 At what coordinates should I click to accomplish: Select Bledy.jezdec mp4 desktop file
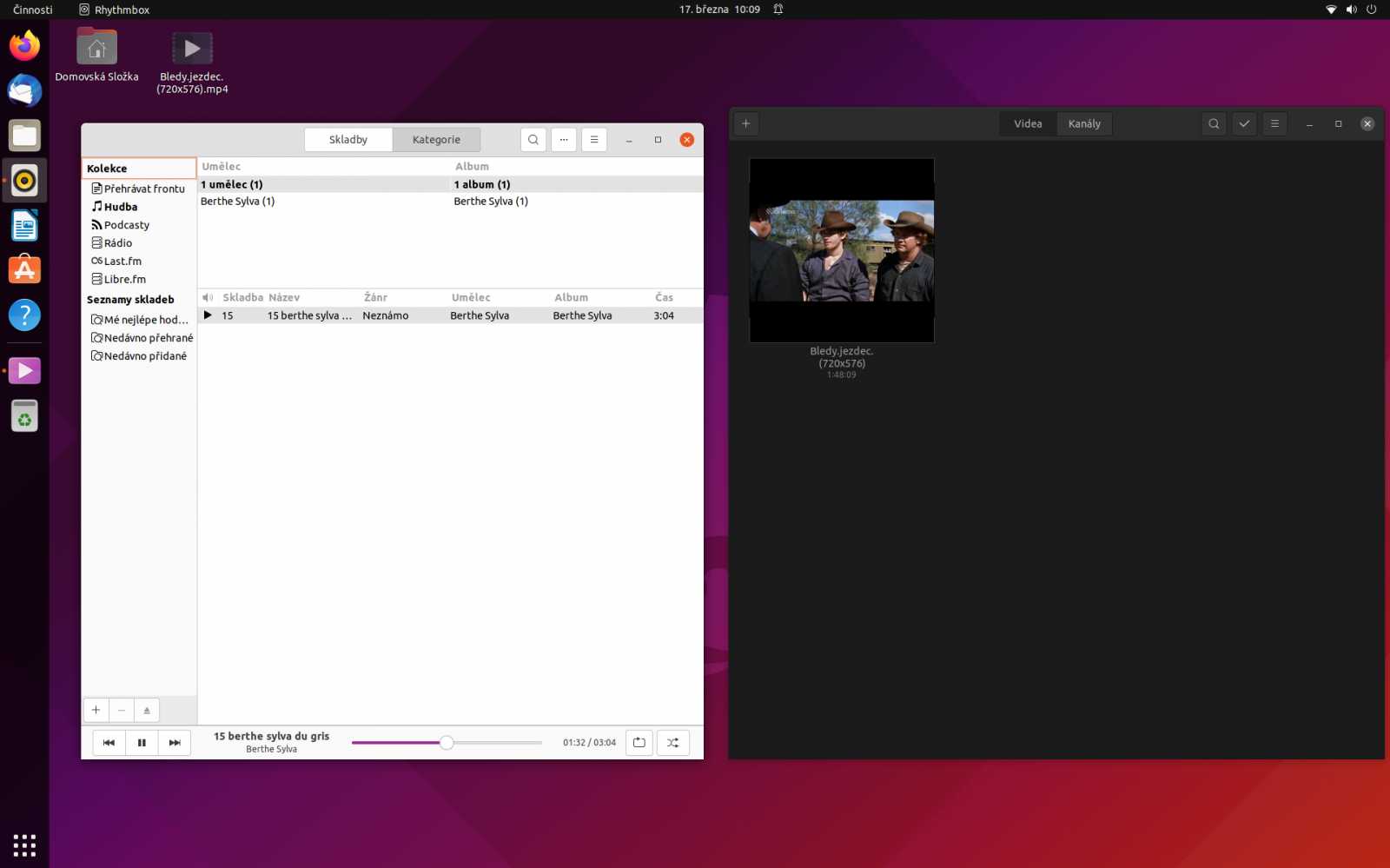click(x=192, y=62)
